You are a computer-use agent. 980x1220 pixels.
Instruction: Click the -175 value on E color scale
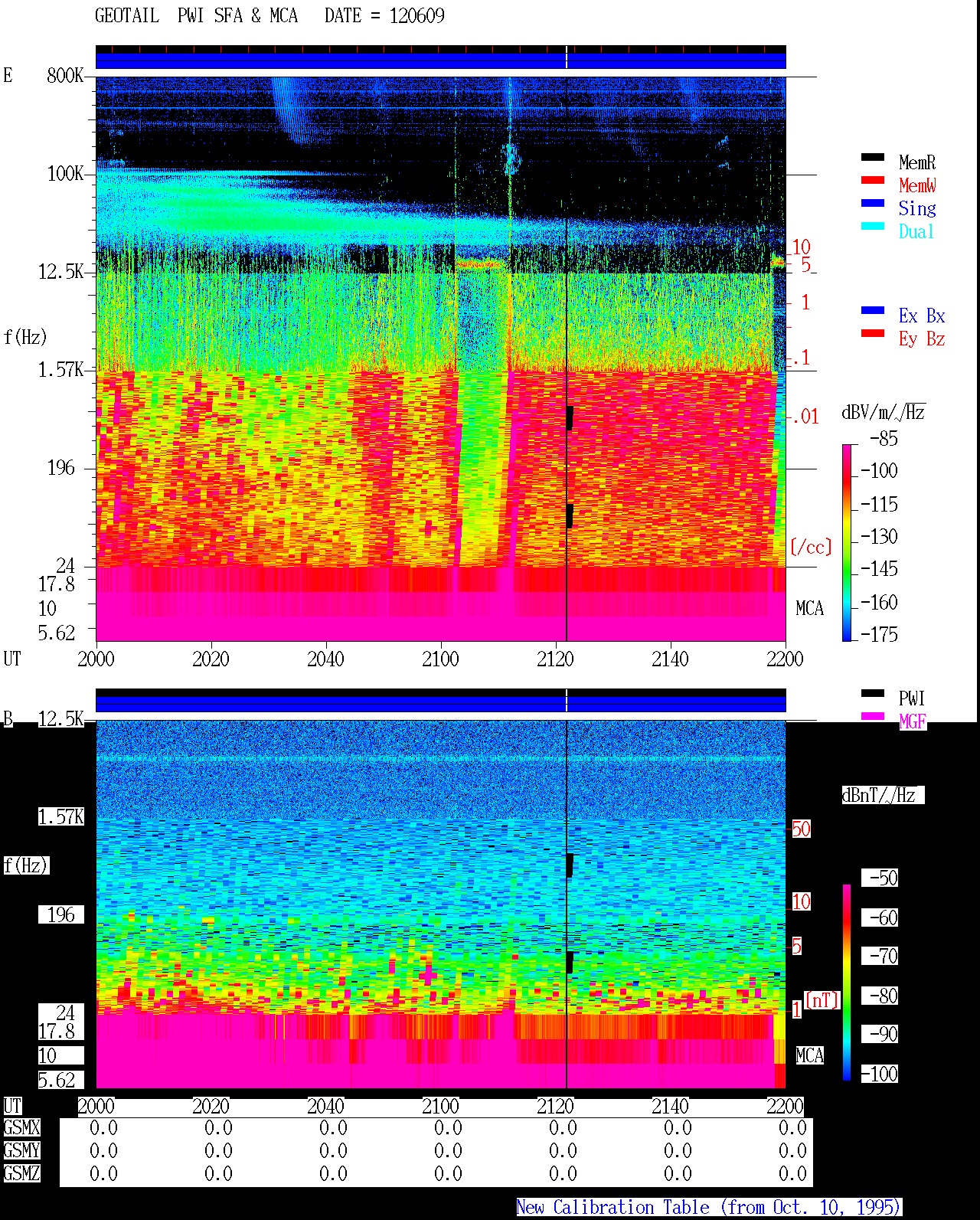point(879,634)
